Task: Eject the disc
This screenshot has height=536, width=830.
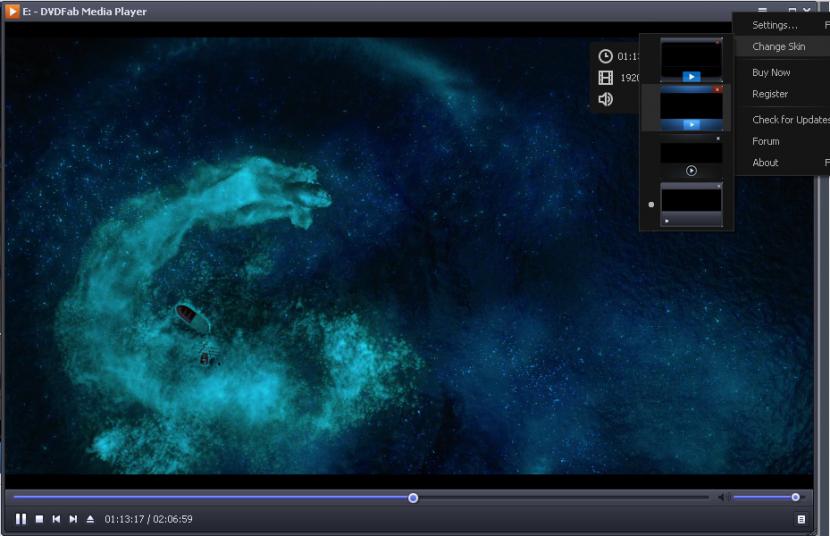Action: tap(90, 519)
